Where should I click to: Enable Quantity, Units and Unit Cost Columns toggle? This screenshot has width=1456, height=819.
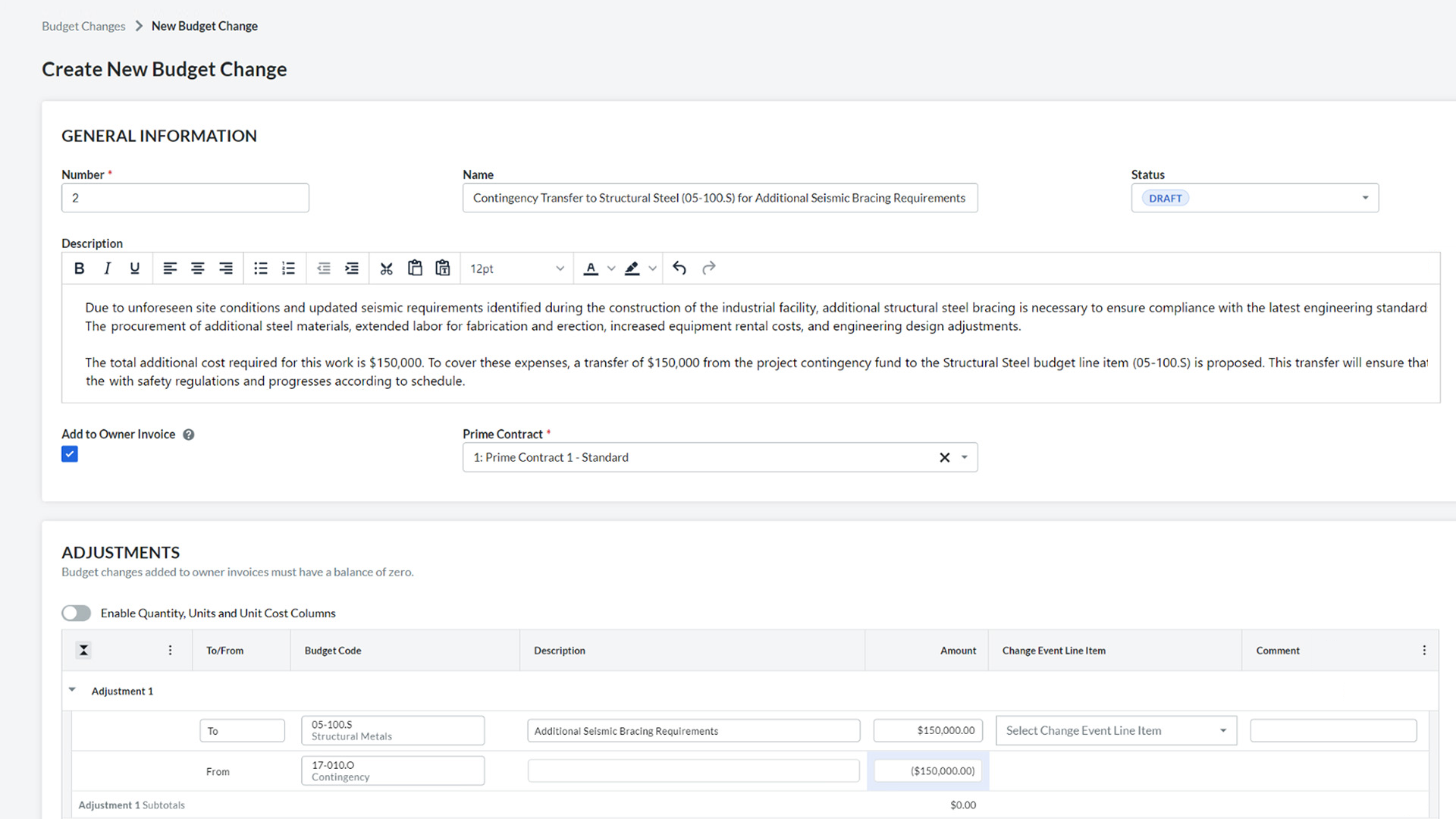pyautogui.click(x=76, y=612)
